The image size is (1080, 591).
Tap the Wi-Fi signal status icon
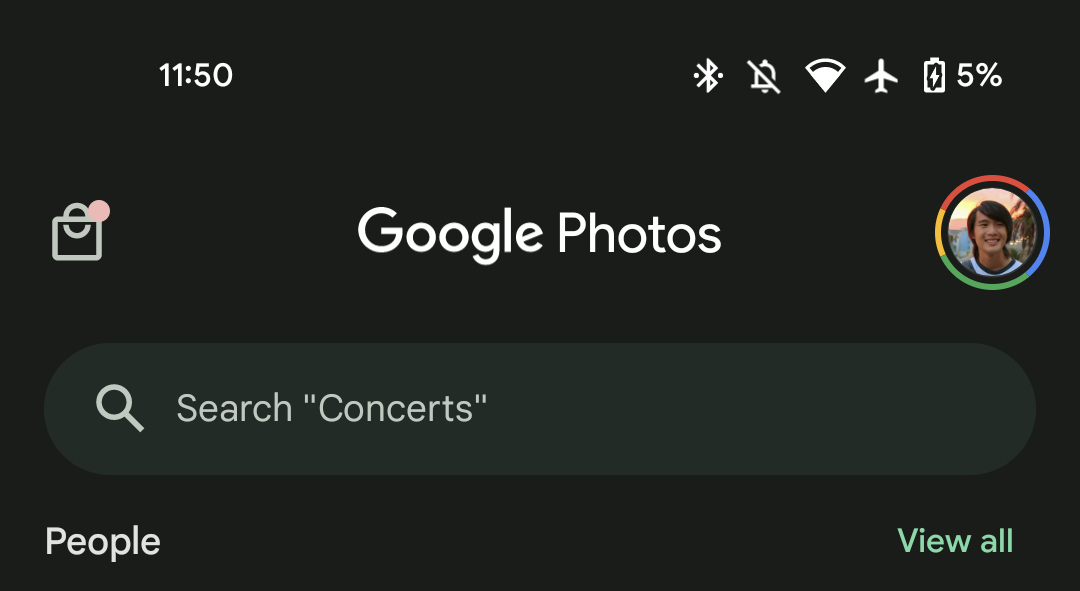pos(825,76)
